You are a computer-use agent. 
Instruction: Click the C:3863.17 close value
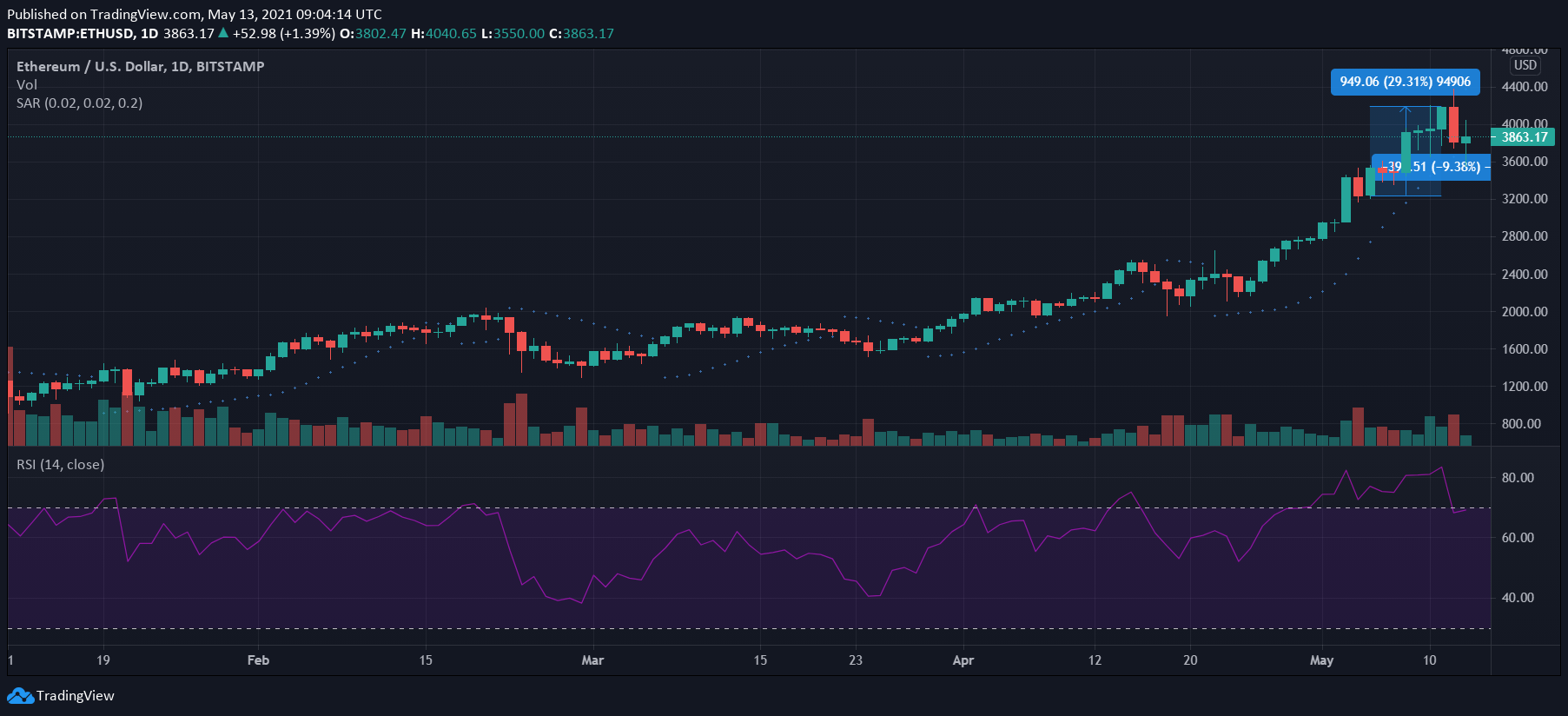pos(581,34)
